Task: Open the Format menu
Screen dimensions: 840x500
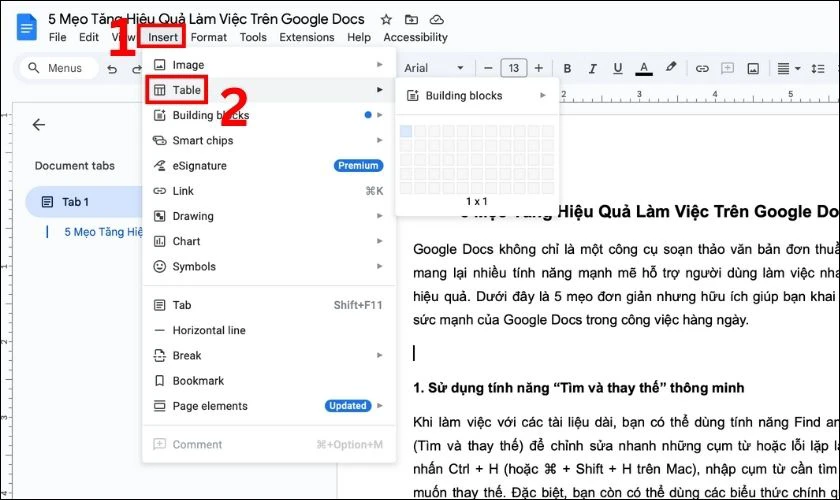Action: click(x=208, y=37)
